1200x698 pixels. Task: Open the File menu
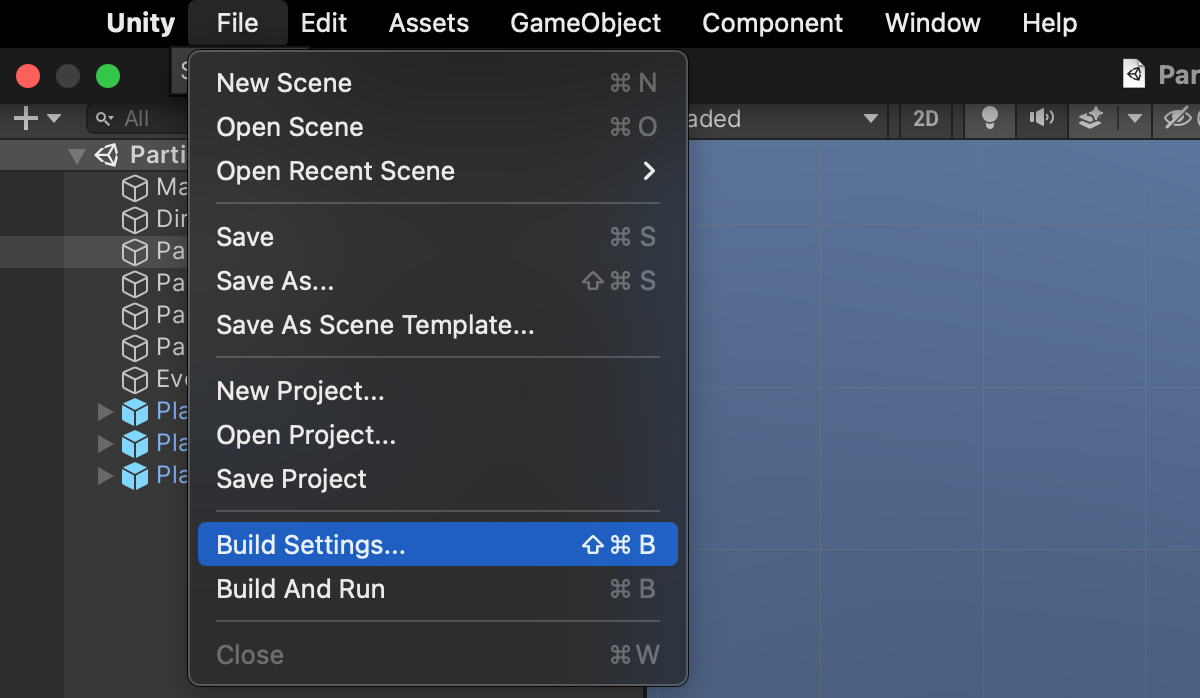(237, 23)
